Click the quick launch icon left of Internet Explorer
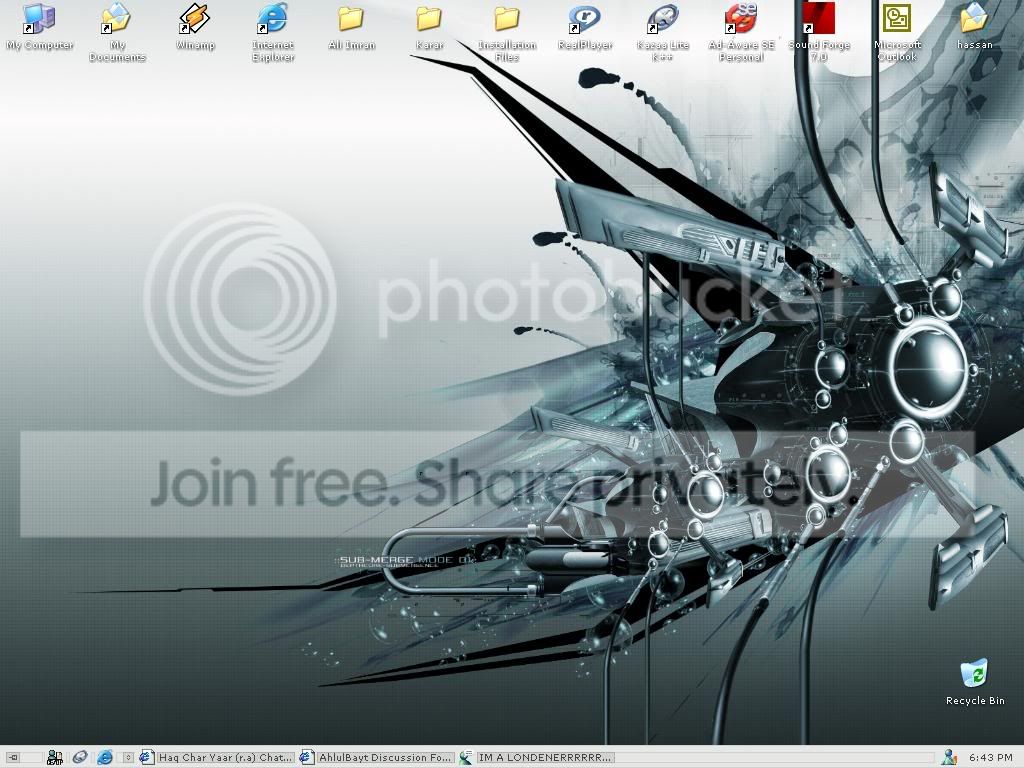The height and width of the screenshot is (768, 1024). 80,758
